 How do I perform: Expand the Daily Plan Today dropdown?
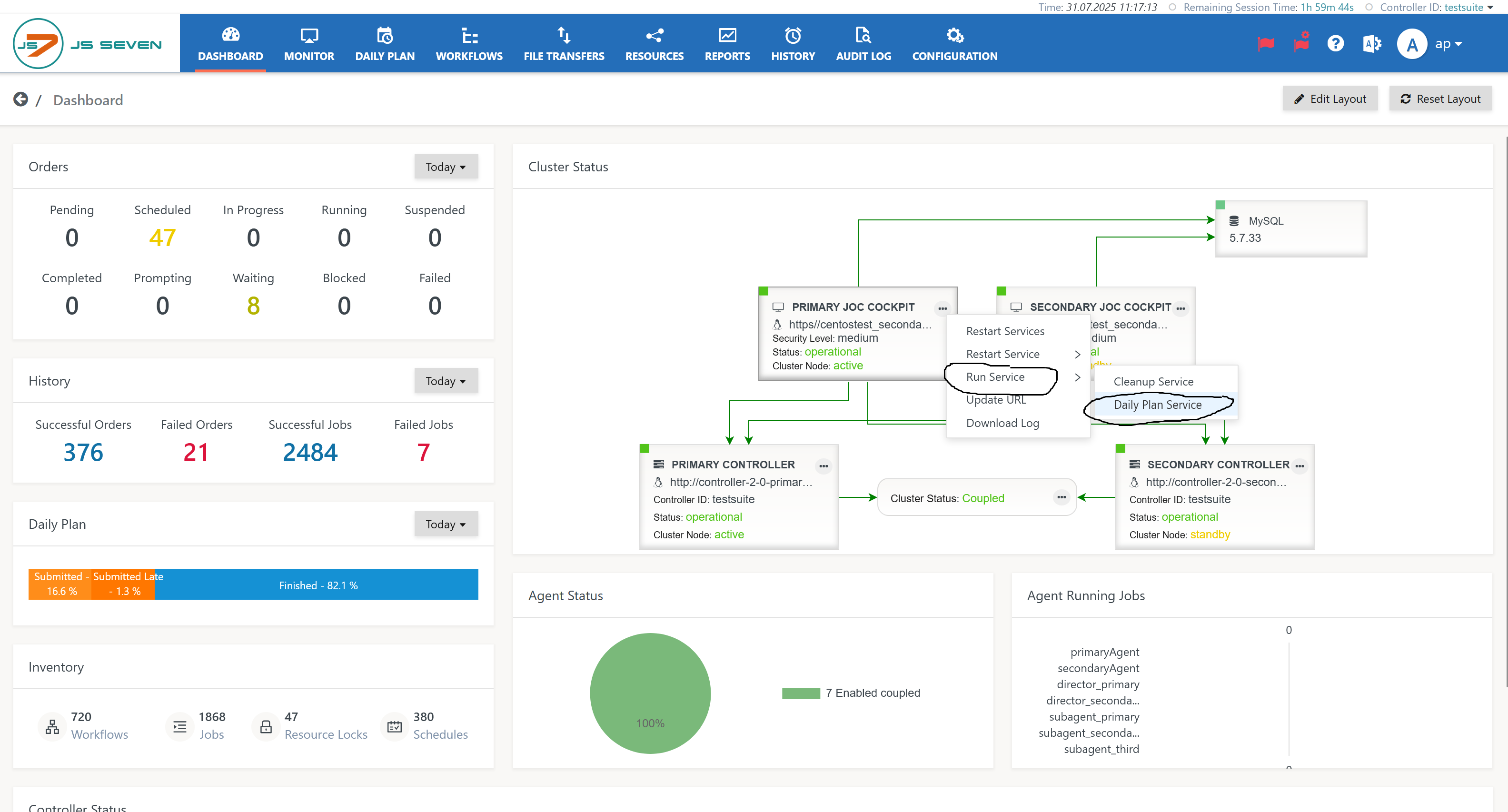pyautogui.click(x=446, y=524)
